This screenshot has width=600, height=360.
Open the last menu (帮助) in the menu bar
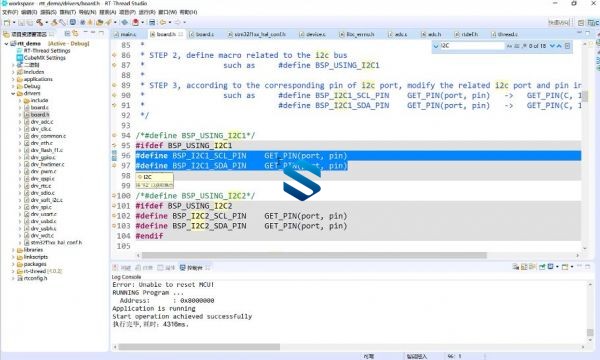click(x=188, y=12)
